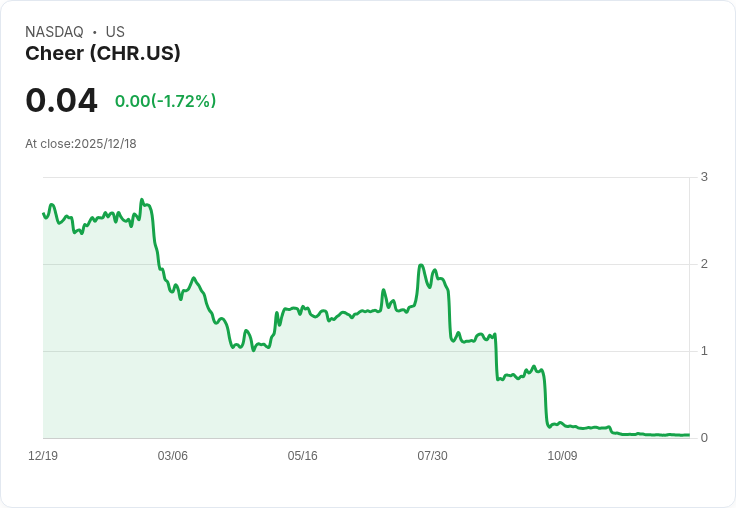The height and width of the screenshot is (508, 736).
Task: Click the 10/09 date on the x-axis
Action: pyautogui.click(x=562, y=456)
